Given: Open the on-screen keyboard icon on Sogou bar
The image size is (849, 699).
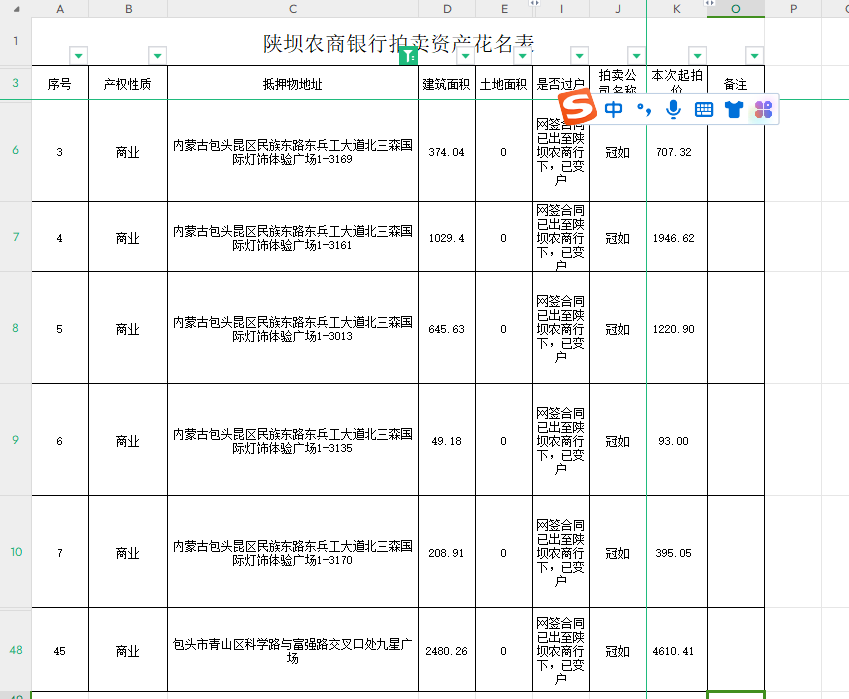Looking at the screenshot, I should click(703, 108).
